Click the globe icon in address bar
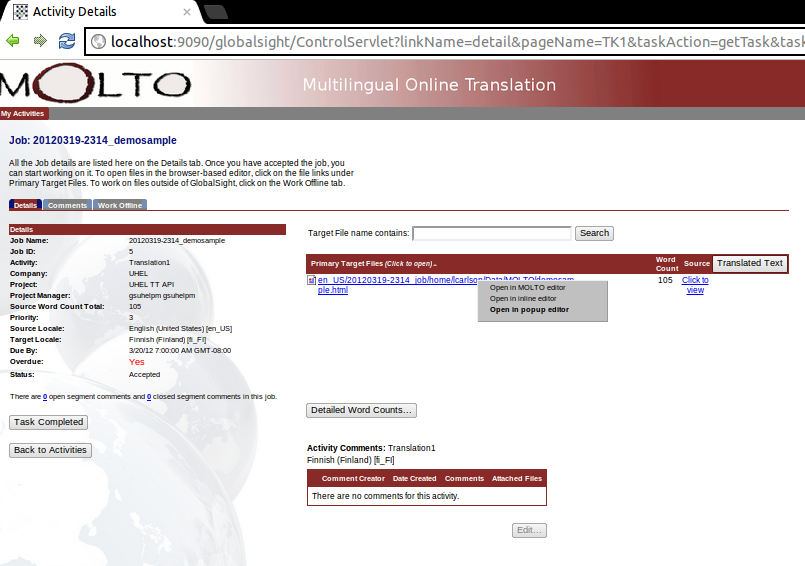Screen dimensions: 805x566 [x=99, y=42]
